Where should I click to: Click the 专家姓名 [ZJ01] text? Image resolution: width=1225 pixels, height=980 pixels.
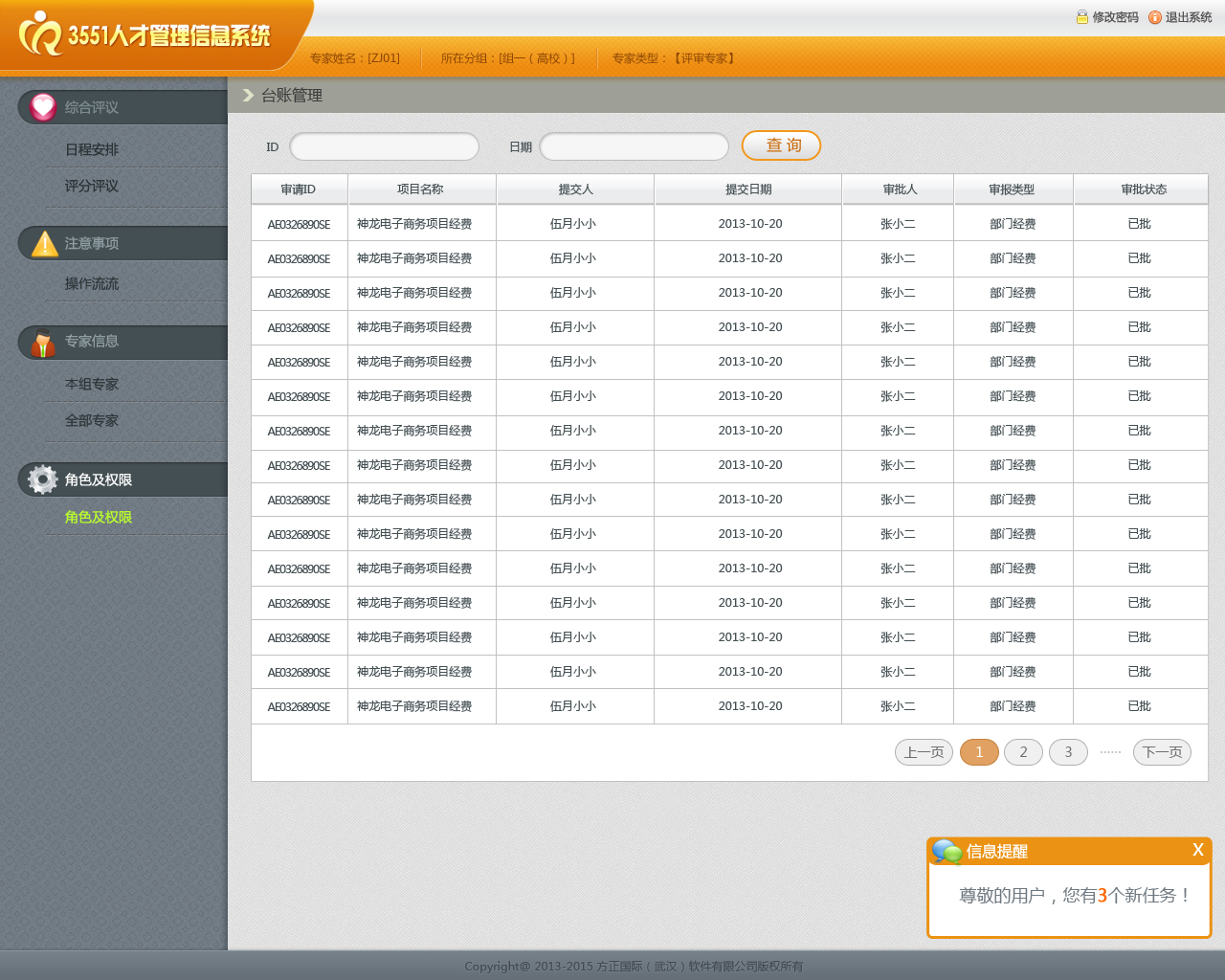click(x=355, y=58)
